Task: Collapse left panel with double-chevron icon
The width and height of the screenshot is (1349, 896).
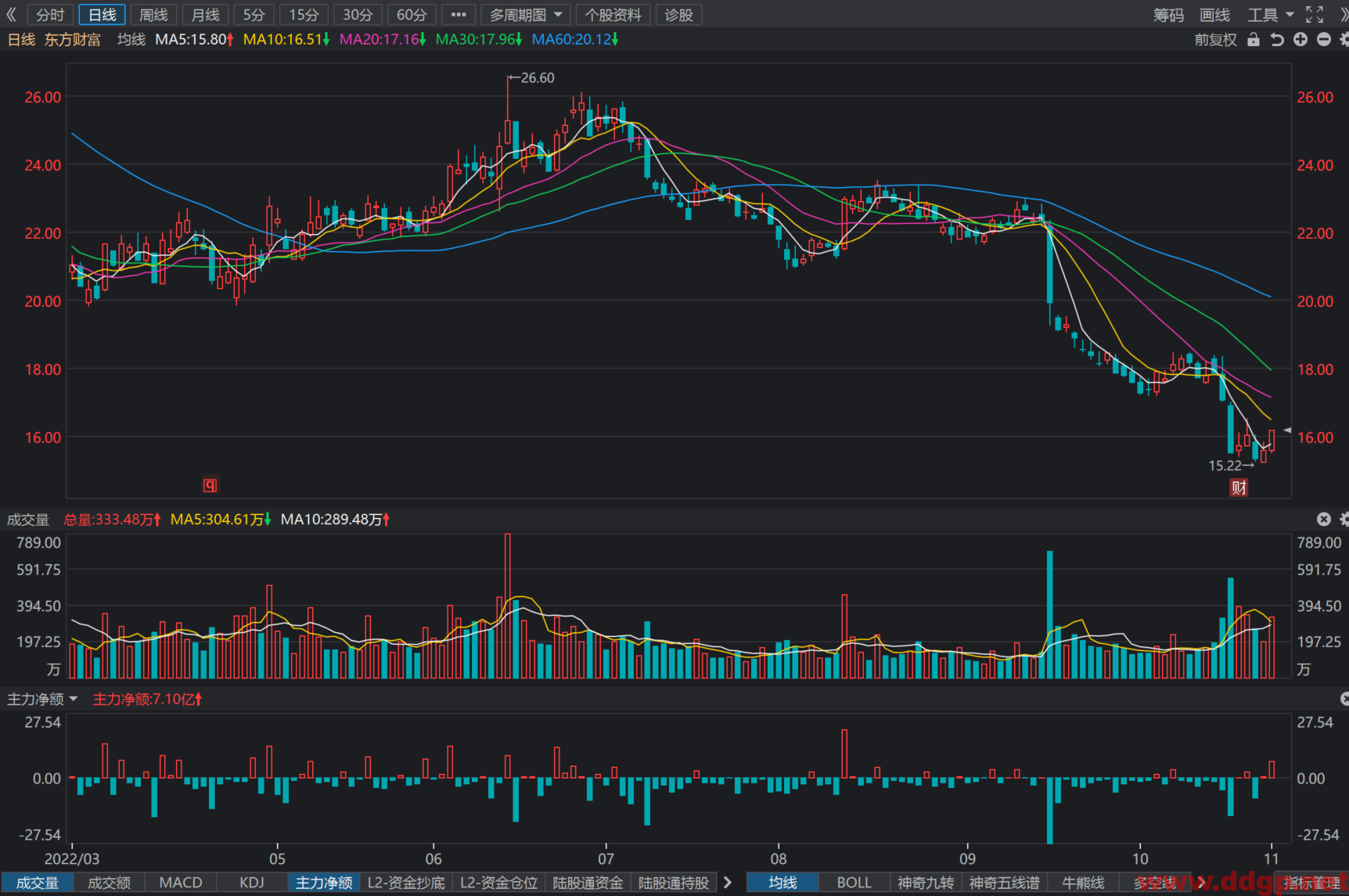Action: click(11, 15)
